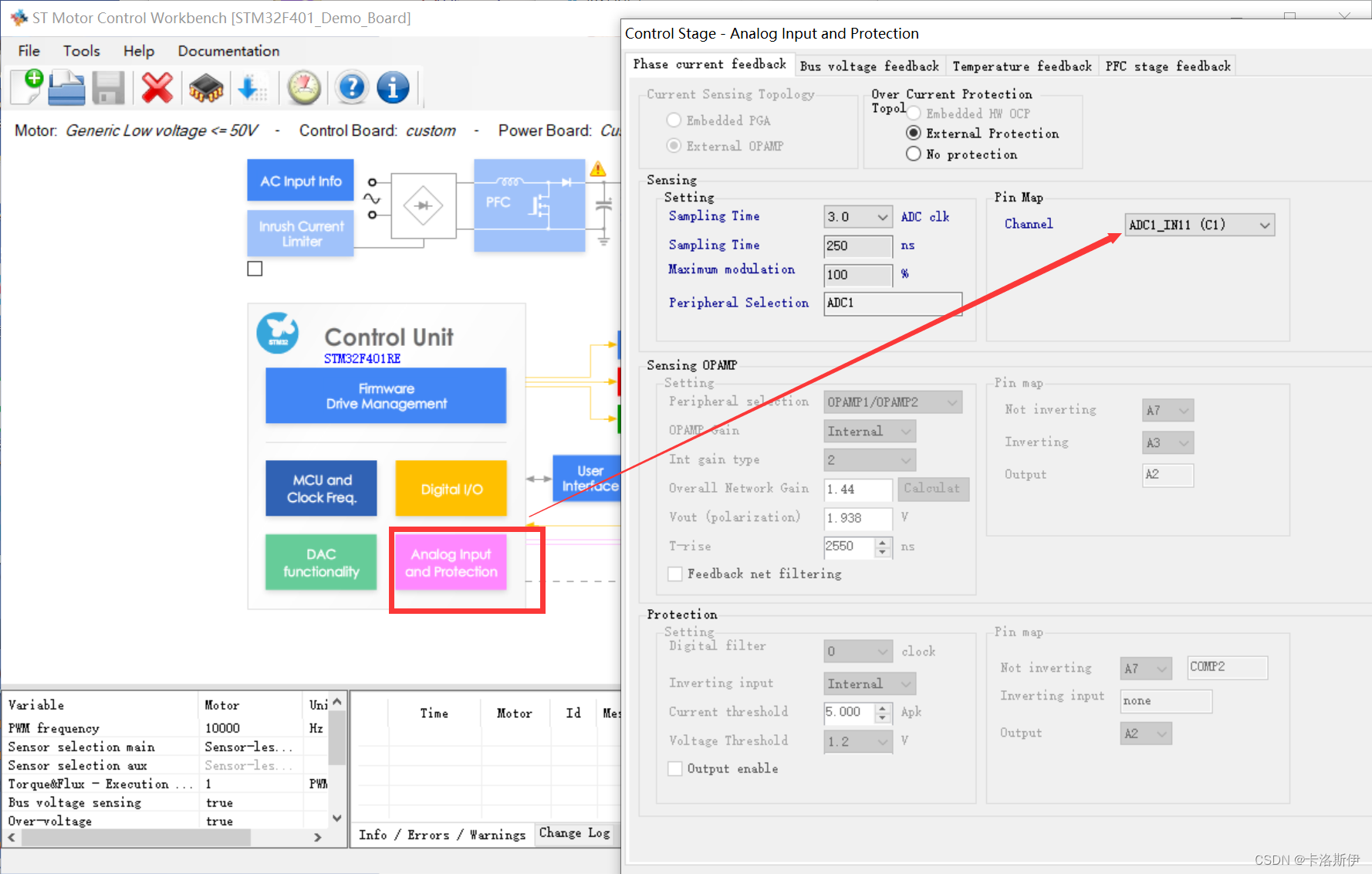The width and height of the screenshot is (1372, 874).
Task: Switch to Phase current feedback tab
Action: tap(709, 64)
